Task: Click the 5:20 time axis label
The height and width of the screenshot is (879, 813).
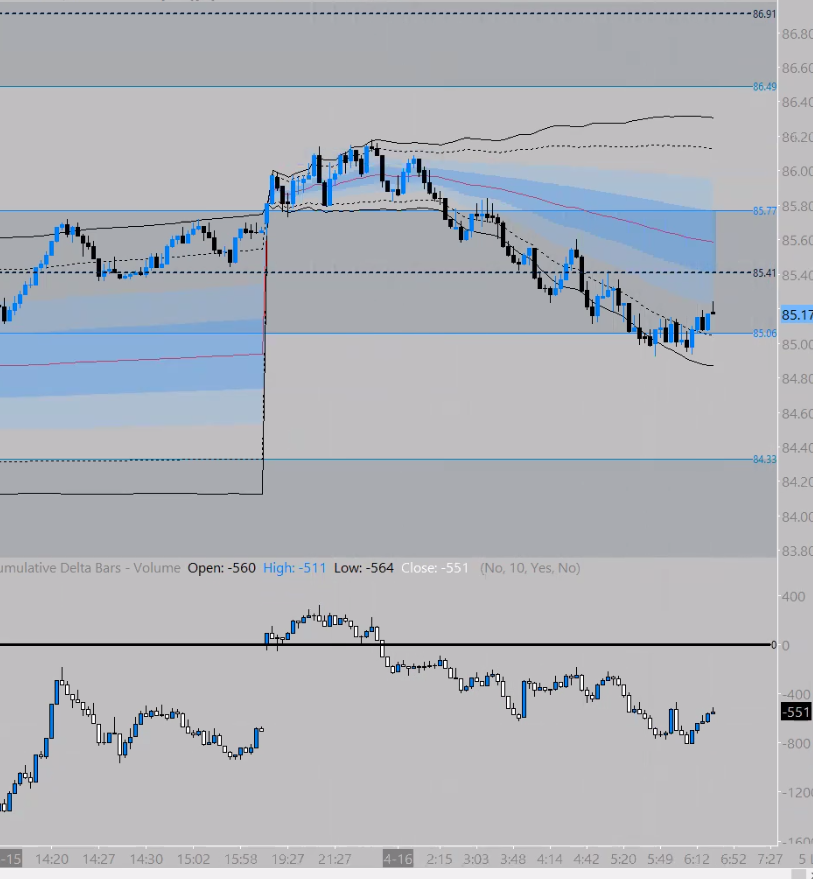Action: point(623,859)
